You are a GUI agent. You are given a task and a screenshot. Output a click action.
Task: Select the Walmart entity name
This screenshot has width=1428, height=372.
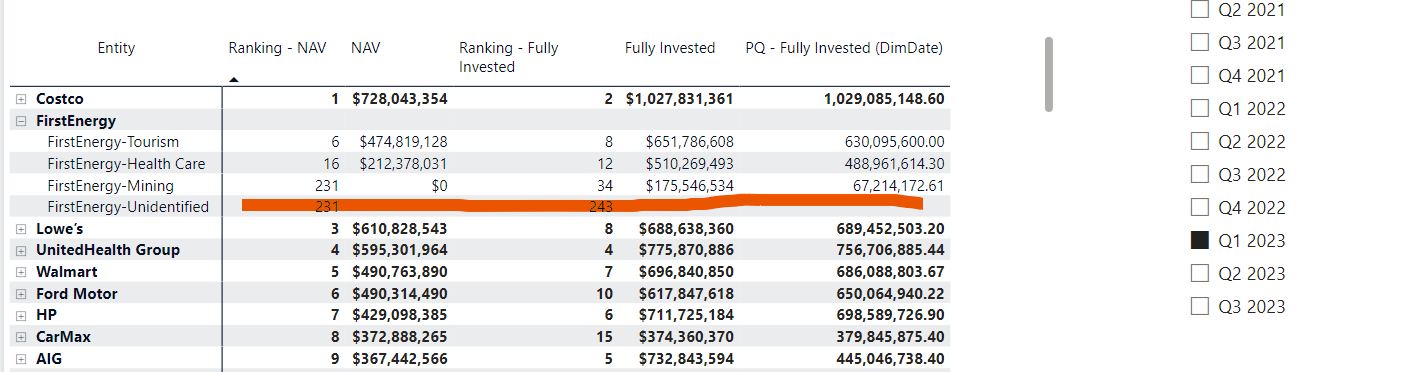[x=67, y=272]
